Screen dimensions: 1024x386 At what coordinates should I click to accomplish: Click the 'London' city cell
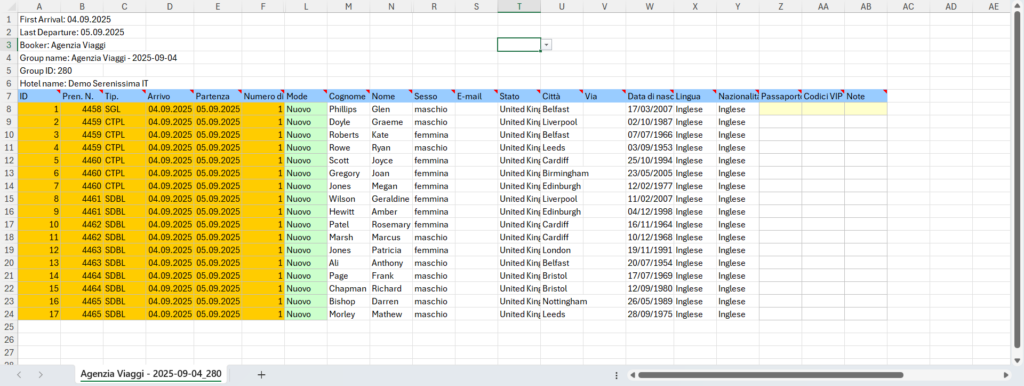pyautogui.click(x=562, y=250)
